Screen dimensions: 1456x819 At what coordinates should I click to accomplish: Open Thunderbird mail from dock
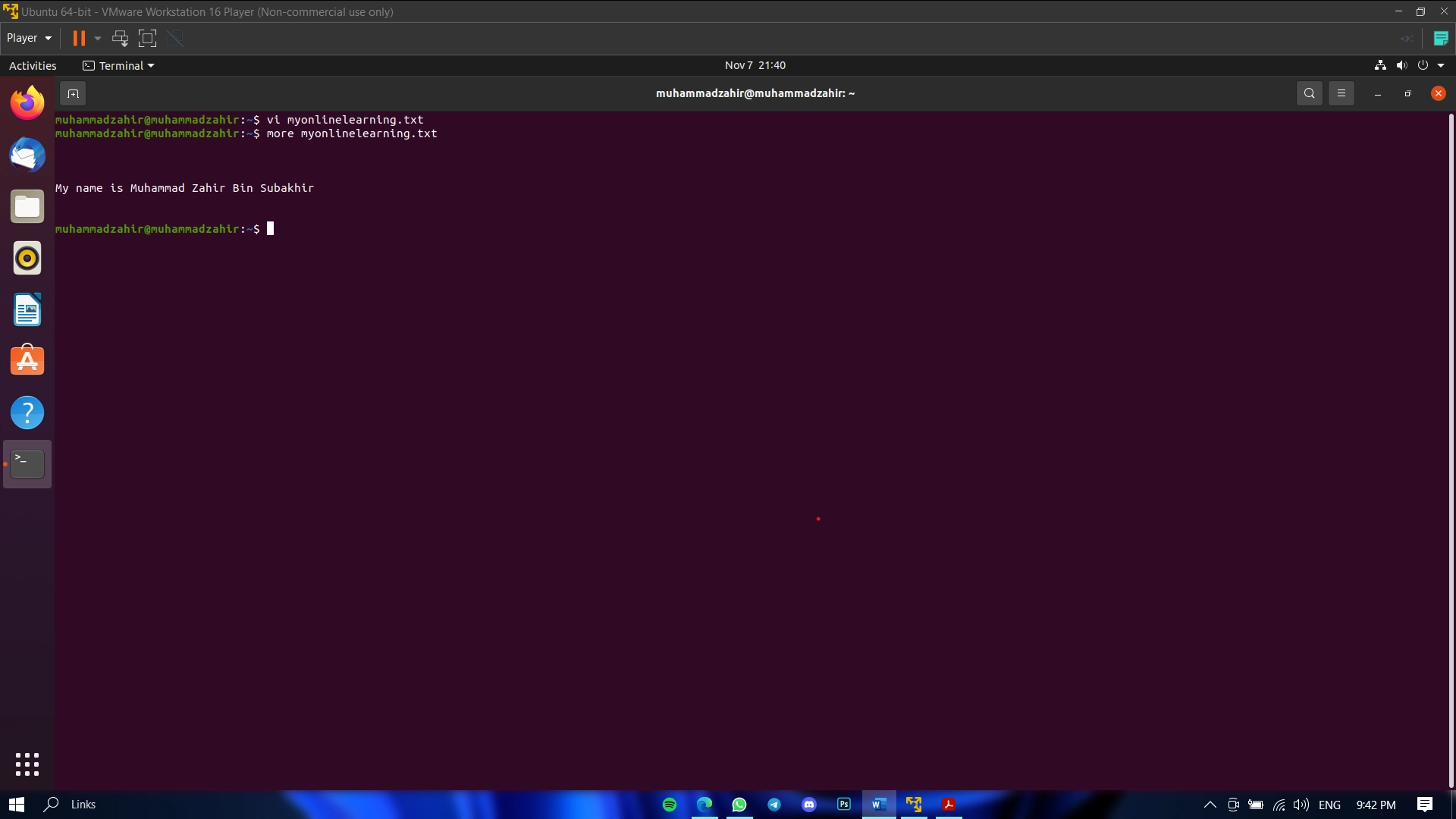(27, 155)
